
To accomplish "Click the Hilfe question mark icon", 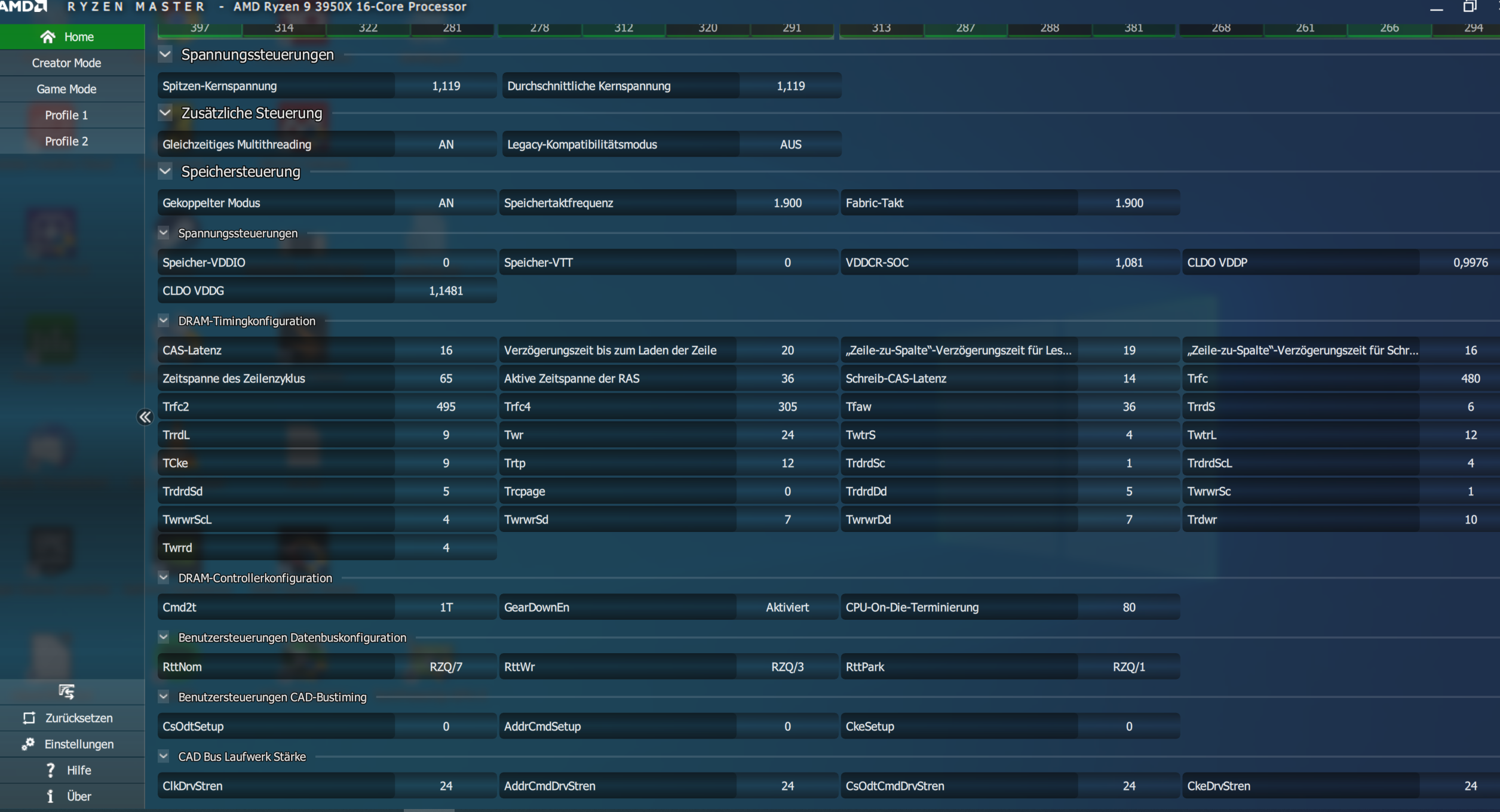I will [x=51, y=770].
